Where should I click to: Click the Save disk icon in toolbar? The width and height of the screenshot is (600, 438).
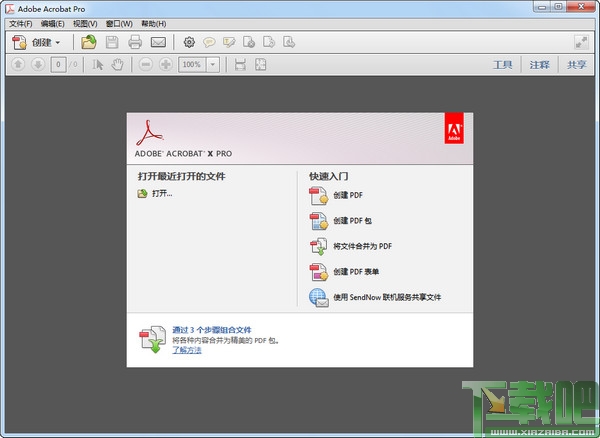point(112,42)
